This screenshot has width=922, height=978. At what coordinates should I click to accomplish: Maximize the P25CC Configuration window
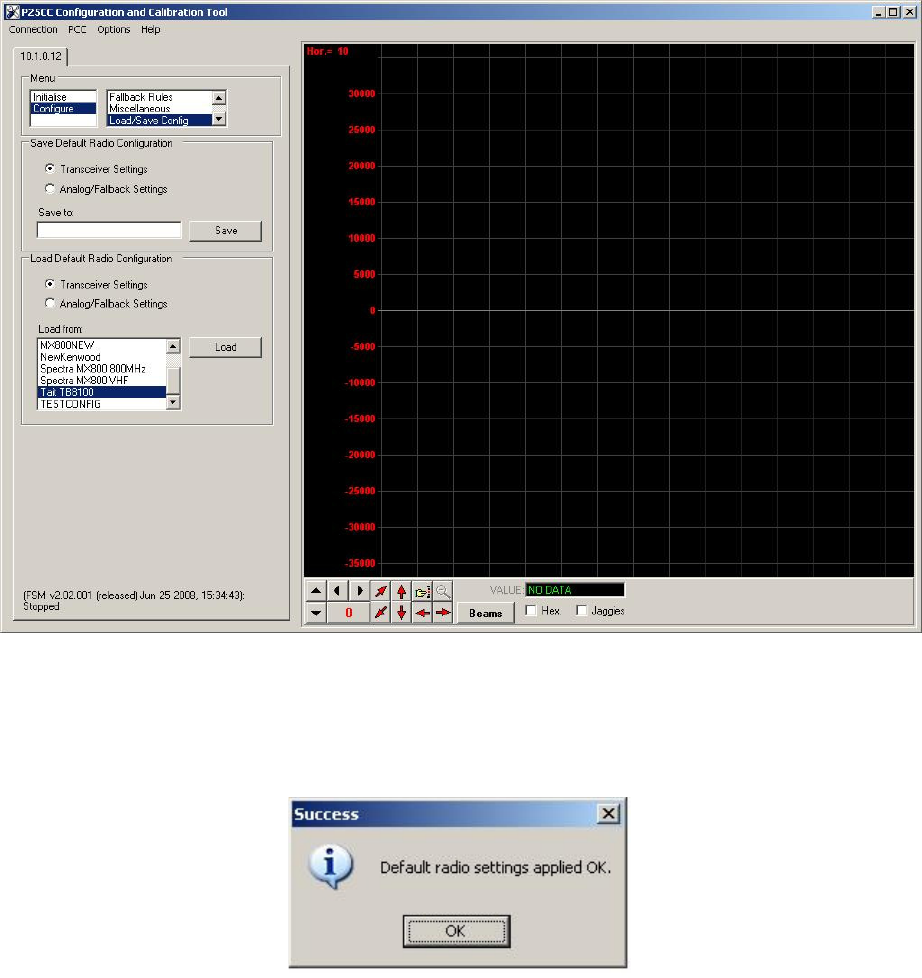893,12
